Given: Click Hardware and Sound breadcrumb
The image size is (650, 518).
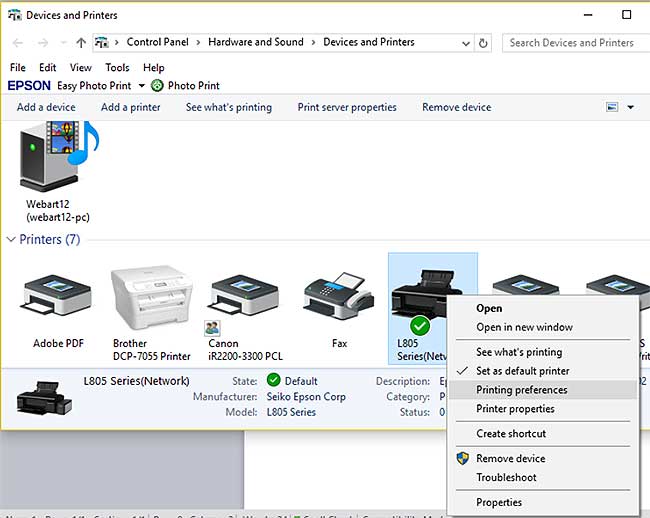Looking at the screenshot, I should tap(256, 42).
